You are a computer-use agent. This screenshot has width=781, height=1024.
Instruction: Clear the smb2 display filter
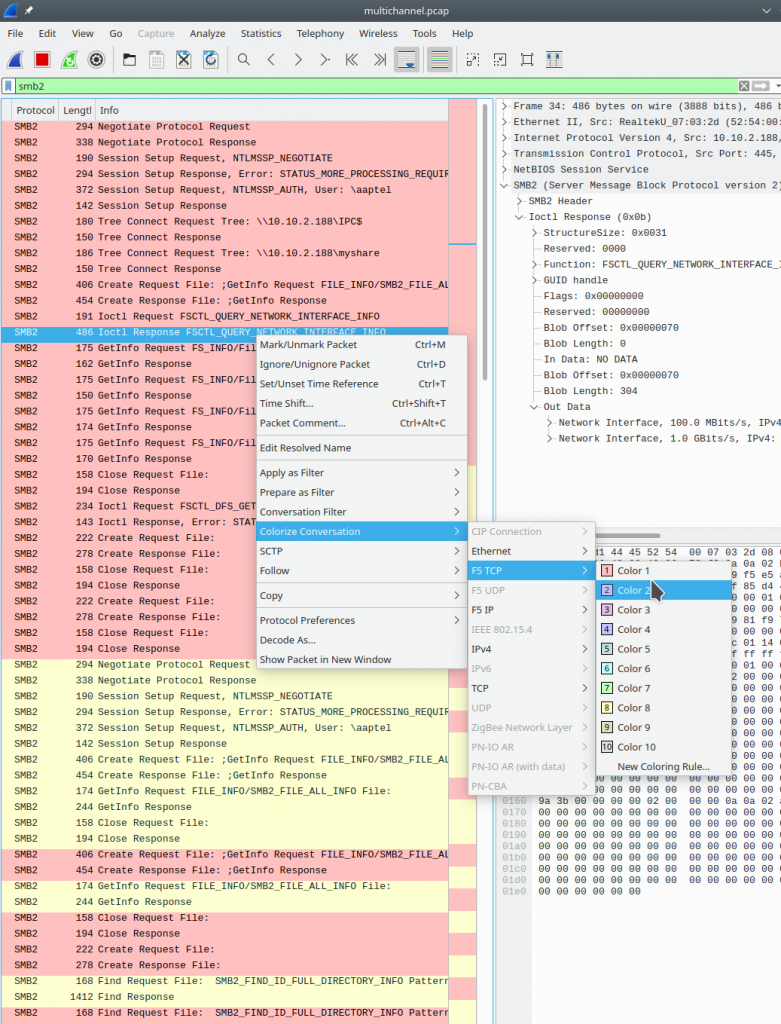pyautogui.click(x=744, y=86)
